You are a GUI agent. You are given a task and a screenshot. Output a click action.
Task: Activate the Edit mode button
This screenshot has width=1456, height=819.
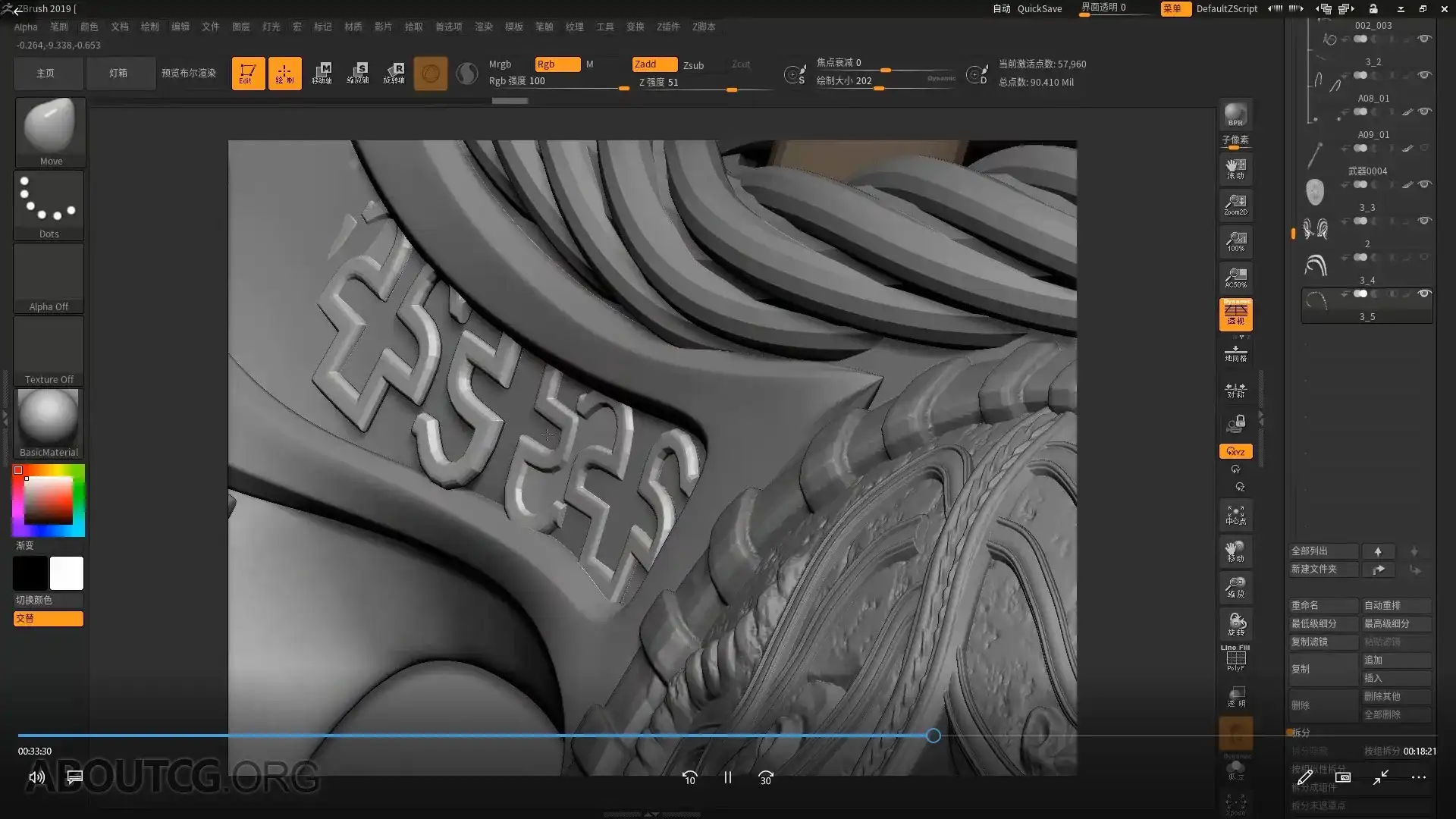tap(248, 74)
